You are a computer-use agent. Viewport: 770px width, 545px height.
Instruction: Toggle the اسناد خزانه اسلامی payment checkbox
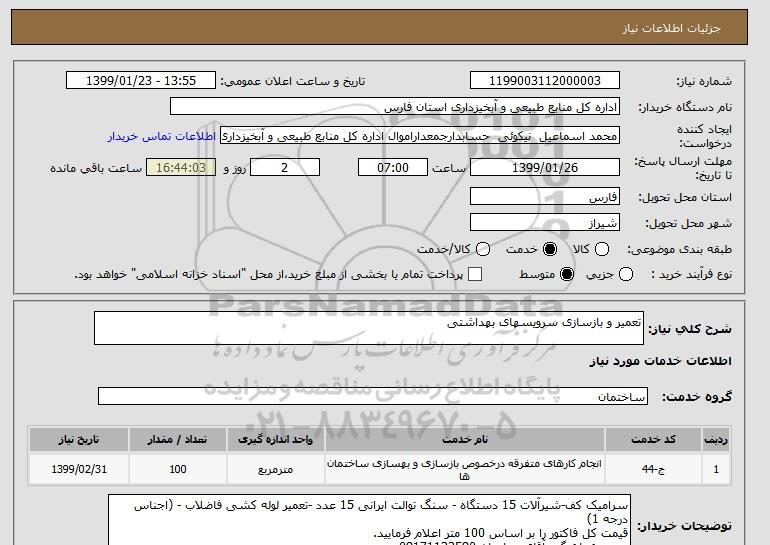pyautogui.click(x=475, y=274)
